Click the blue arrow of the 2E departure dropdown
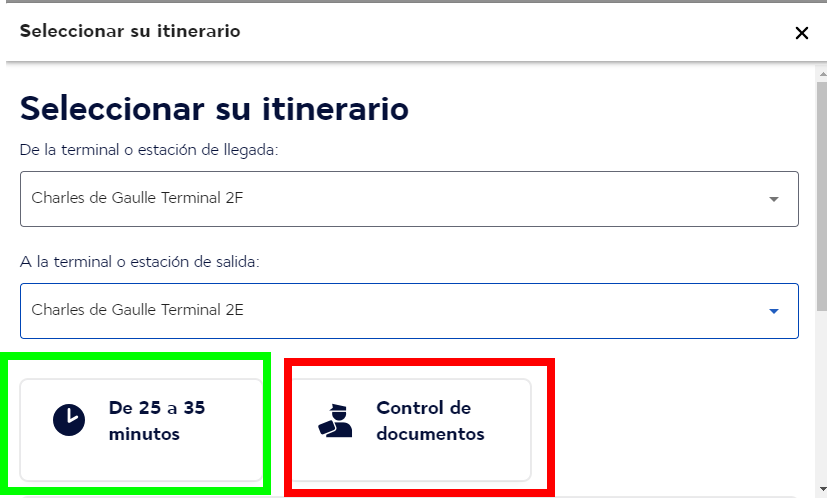 pos(773,311)
